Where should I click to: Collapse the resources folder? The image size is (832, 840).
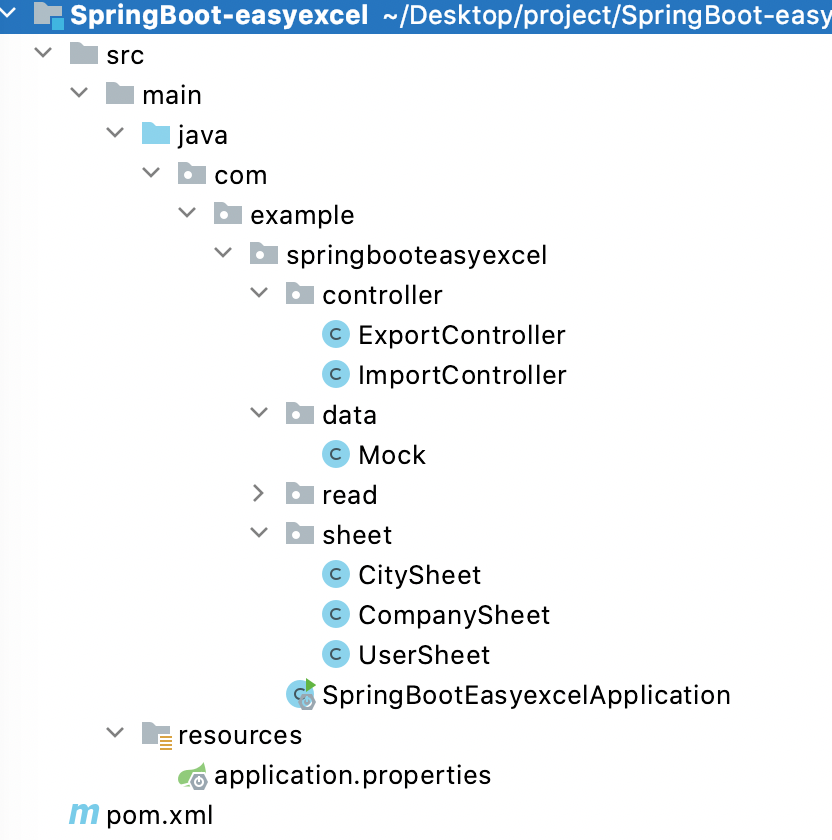pos(115,732)
